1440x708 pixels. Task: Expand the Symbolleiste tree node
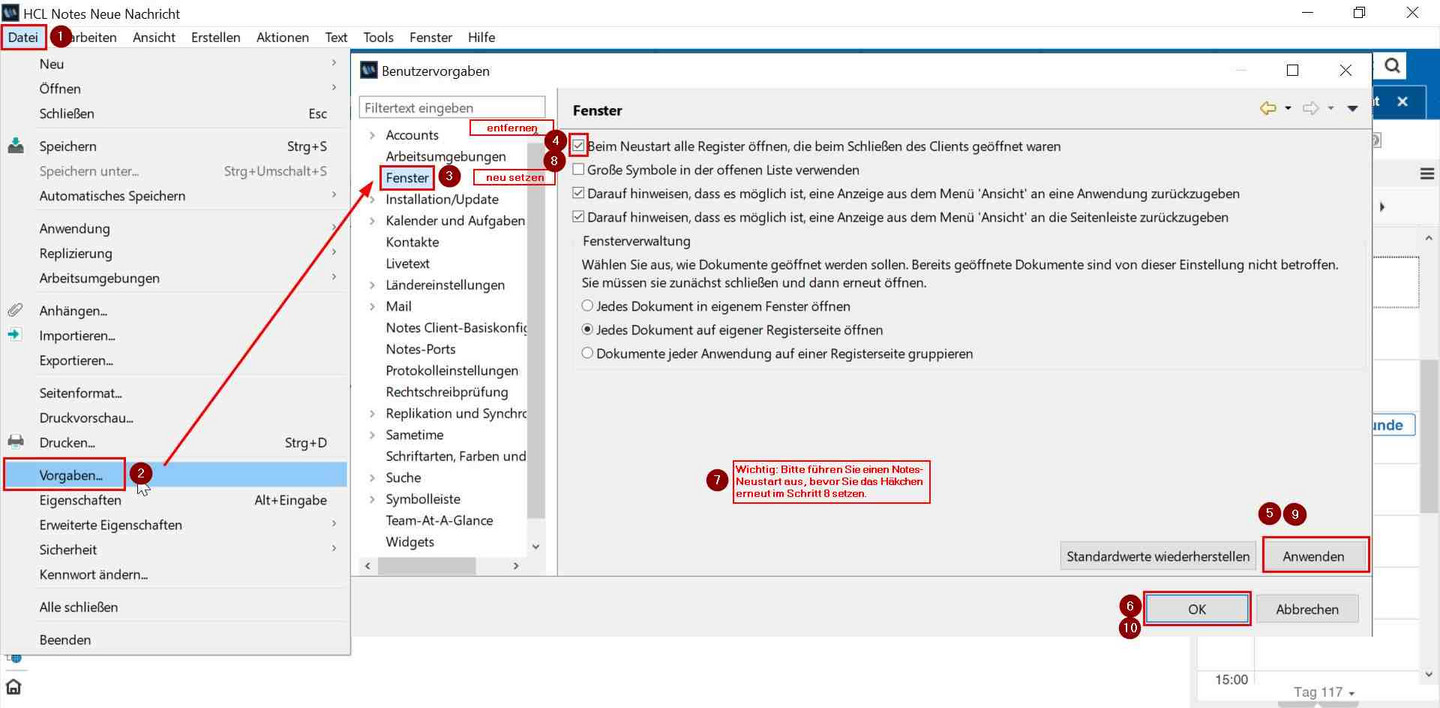pos(372,499)
